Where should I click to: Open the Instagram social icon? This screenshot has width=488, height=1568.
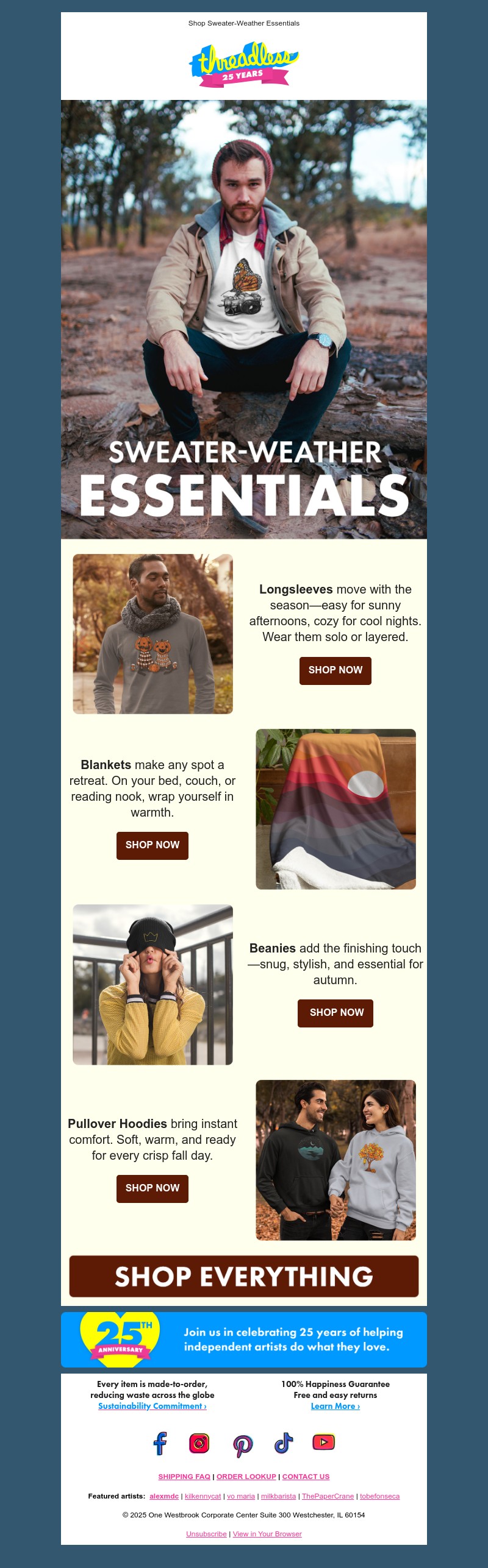pos(199,1443)
